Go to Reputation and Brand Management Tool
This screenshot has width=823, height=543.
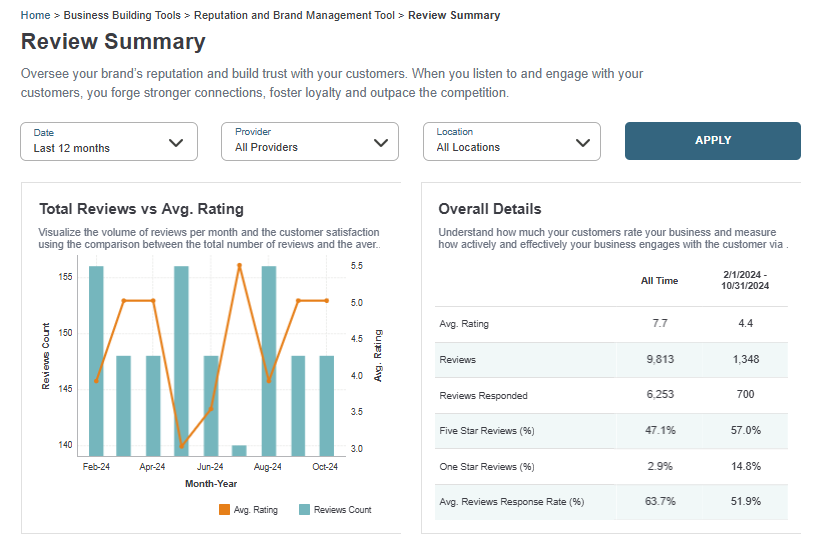[x=295, y=16]
